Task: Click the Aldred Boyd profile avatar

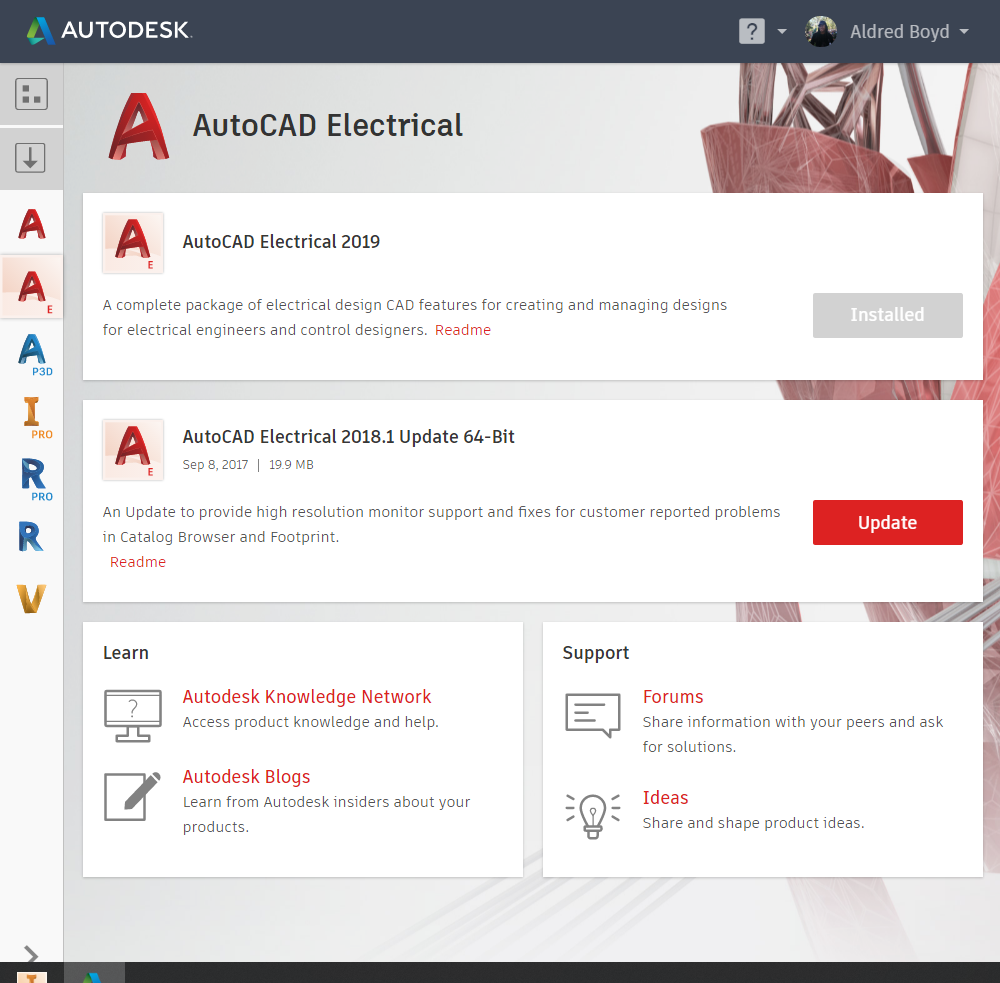Action: (x=820, y=31)
